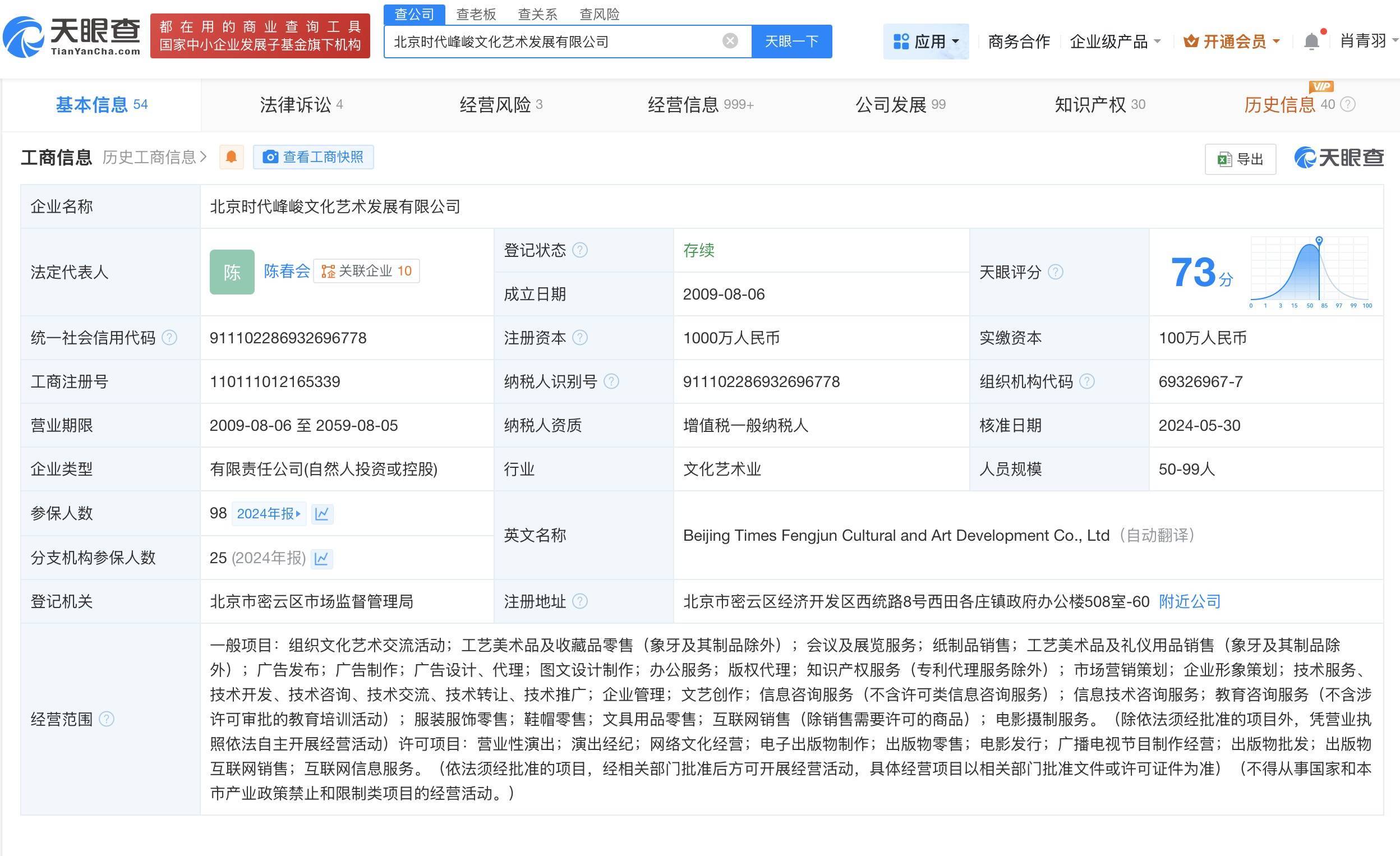Click the orange alert bell next to 历史工商信息
Image resolution: width=1400 pixels, height=856 pixels.
pyautogui.click(x=231, y=157)
